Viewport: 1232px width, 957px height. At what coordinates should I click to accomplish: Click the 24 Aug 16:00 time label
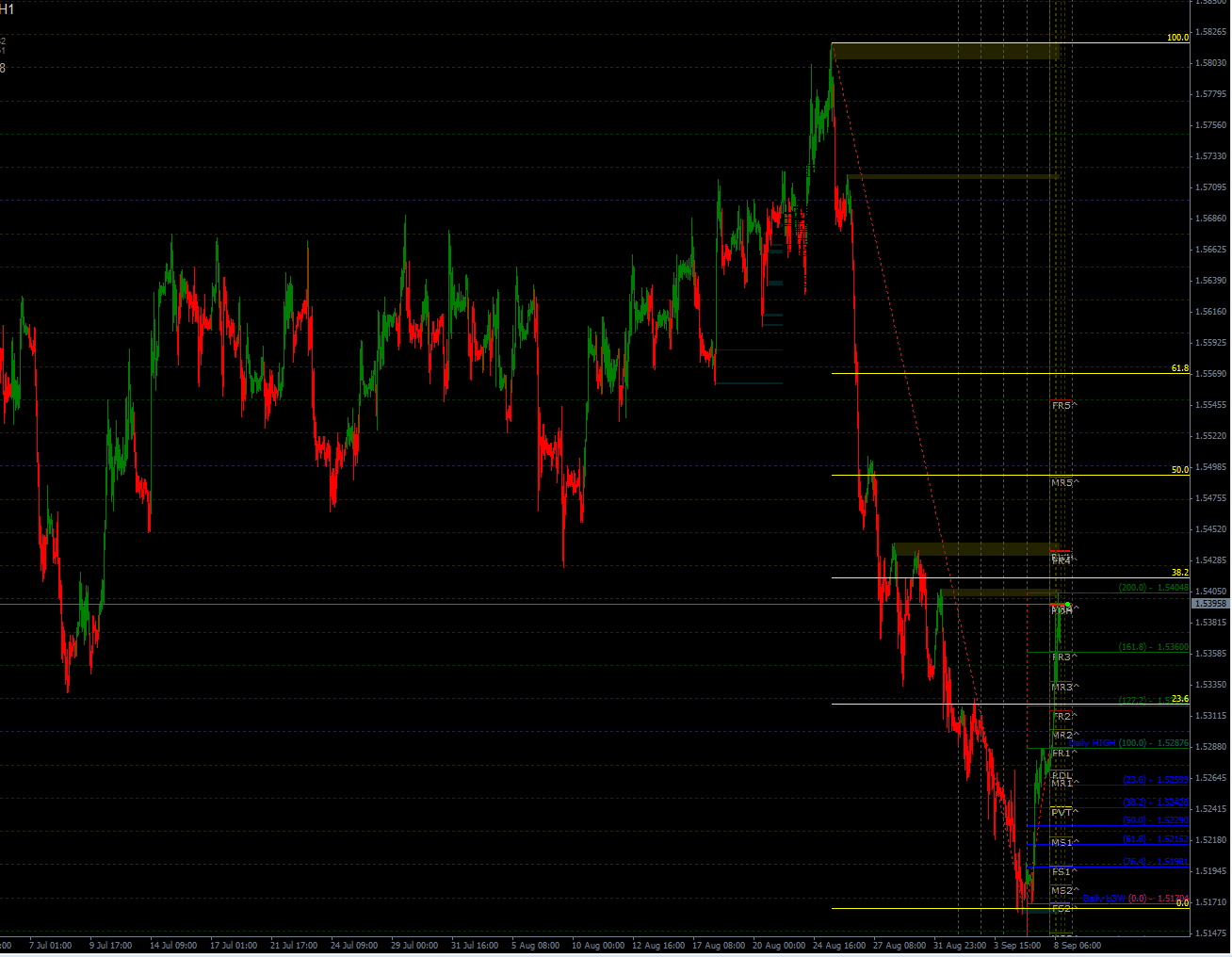click(x=839, y=945)
